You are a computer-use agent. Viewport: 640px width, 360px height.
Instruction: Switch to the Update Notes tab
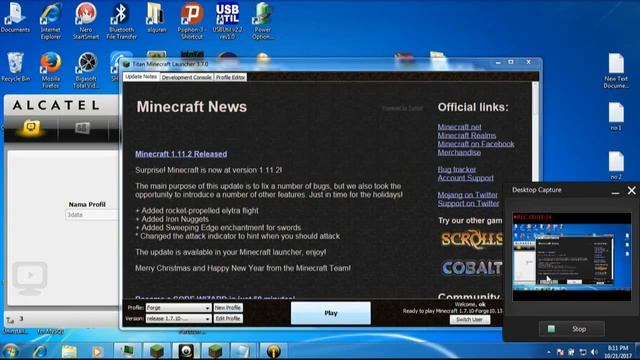tap(141, 77)
